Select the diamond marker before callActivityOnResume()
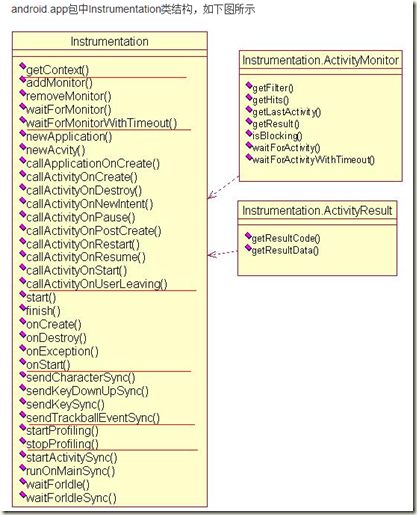Viewport: 417px width, 515px height. [22, 253]
